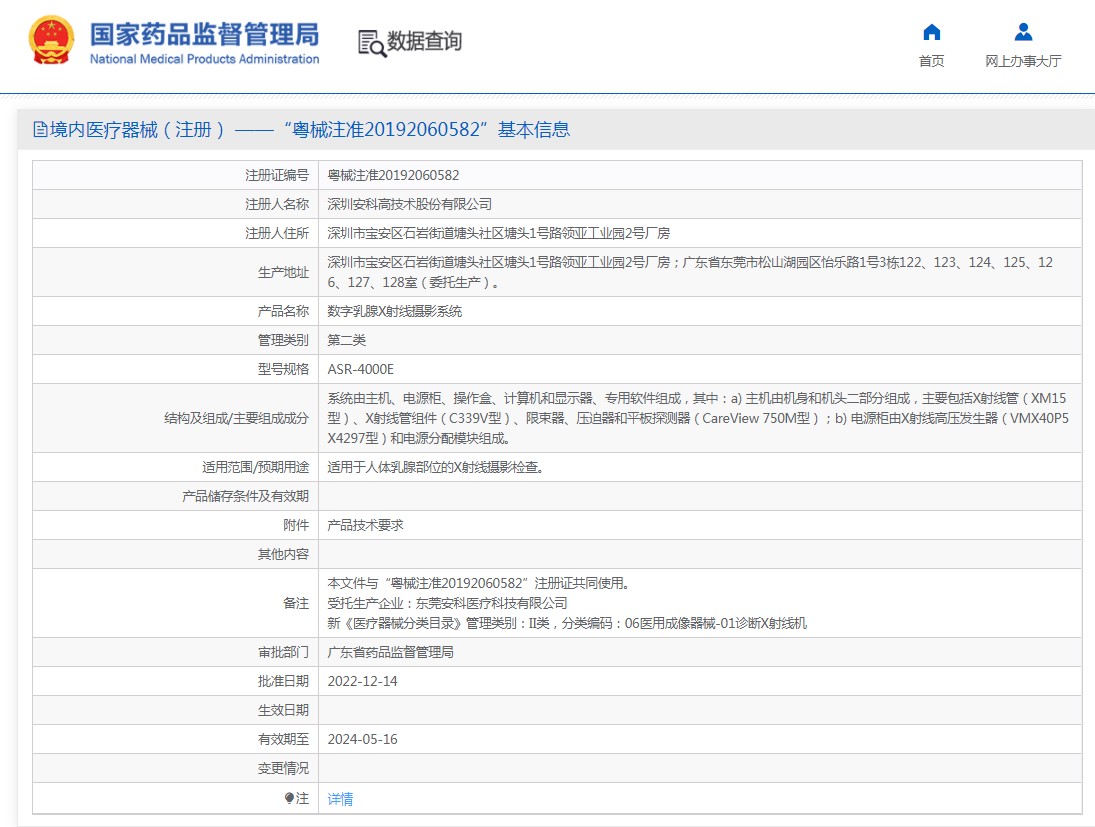This screenshot has height=827, width=1095.
Task: Click the 产品名称 row label
Action: tap(283, 312)
